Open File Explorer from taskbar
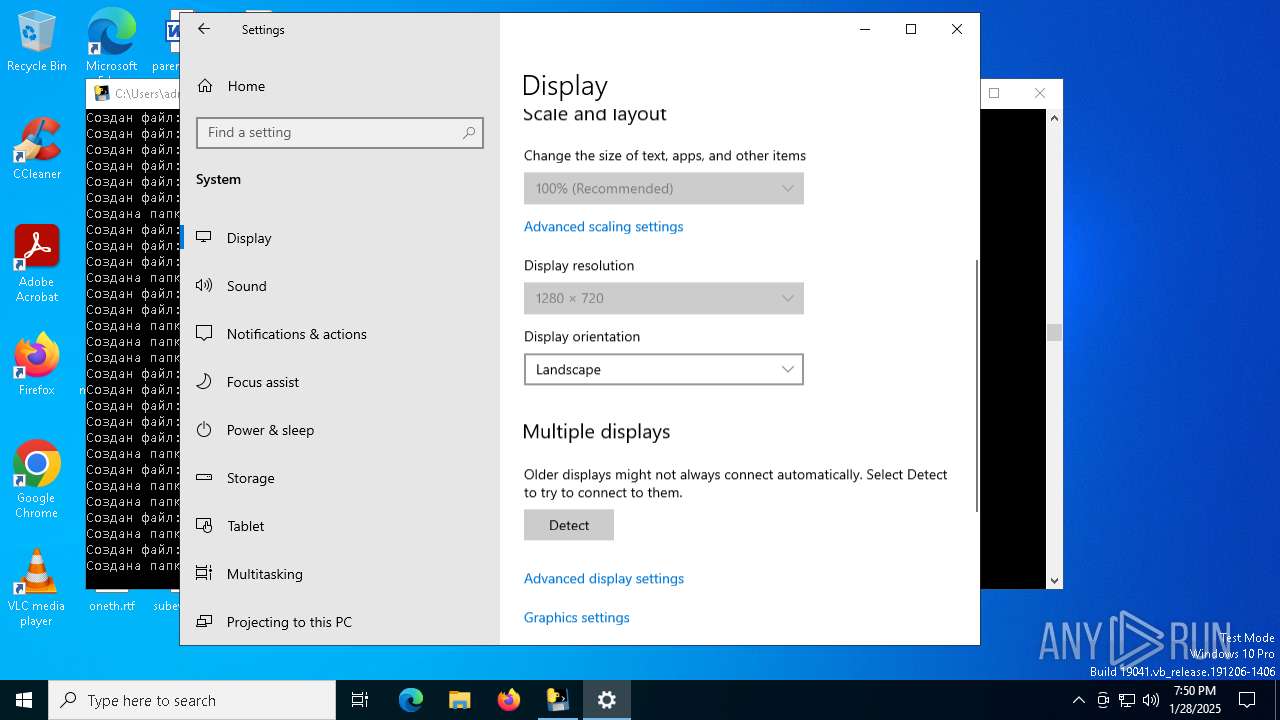Viewport: 1280px width, 720px height. [x=459, y=700]
